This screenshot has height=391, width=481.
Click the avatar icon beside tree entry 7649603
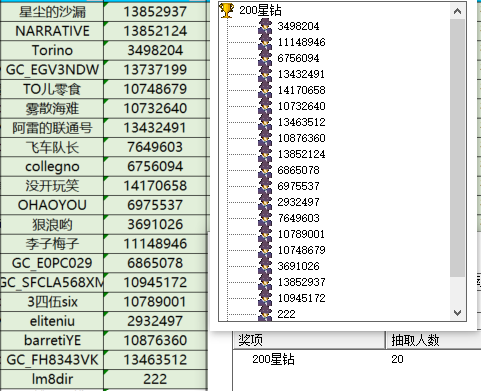265,218
